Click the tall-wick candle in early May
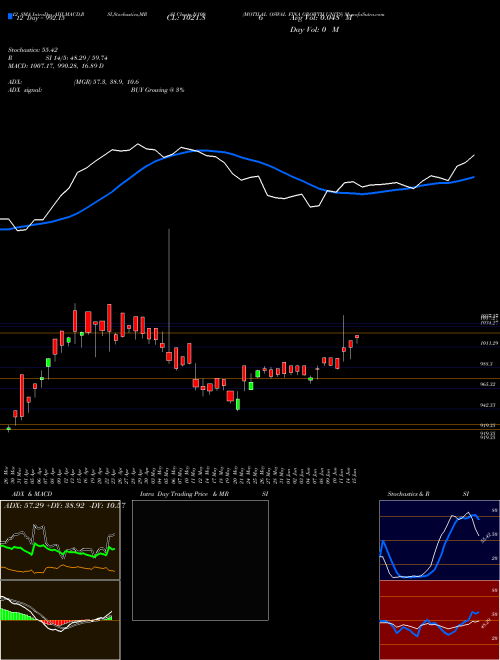The image size is (500, 660). pos(169,356)
